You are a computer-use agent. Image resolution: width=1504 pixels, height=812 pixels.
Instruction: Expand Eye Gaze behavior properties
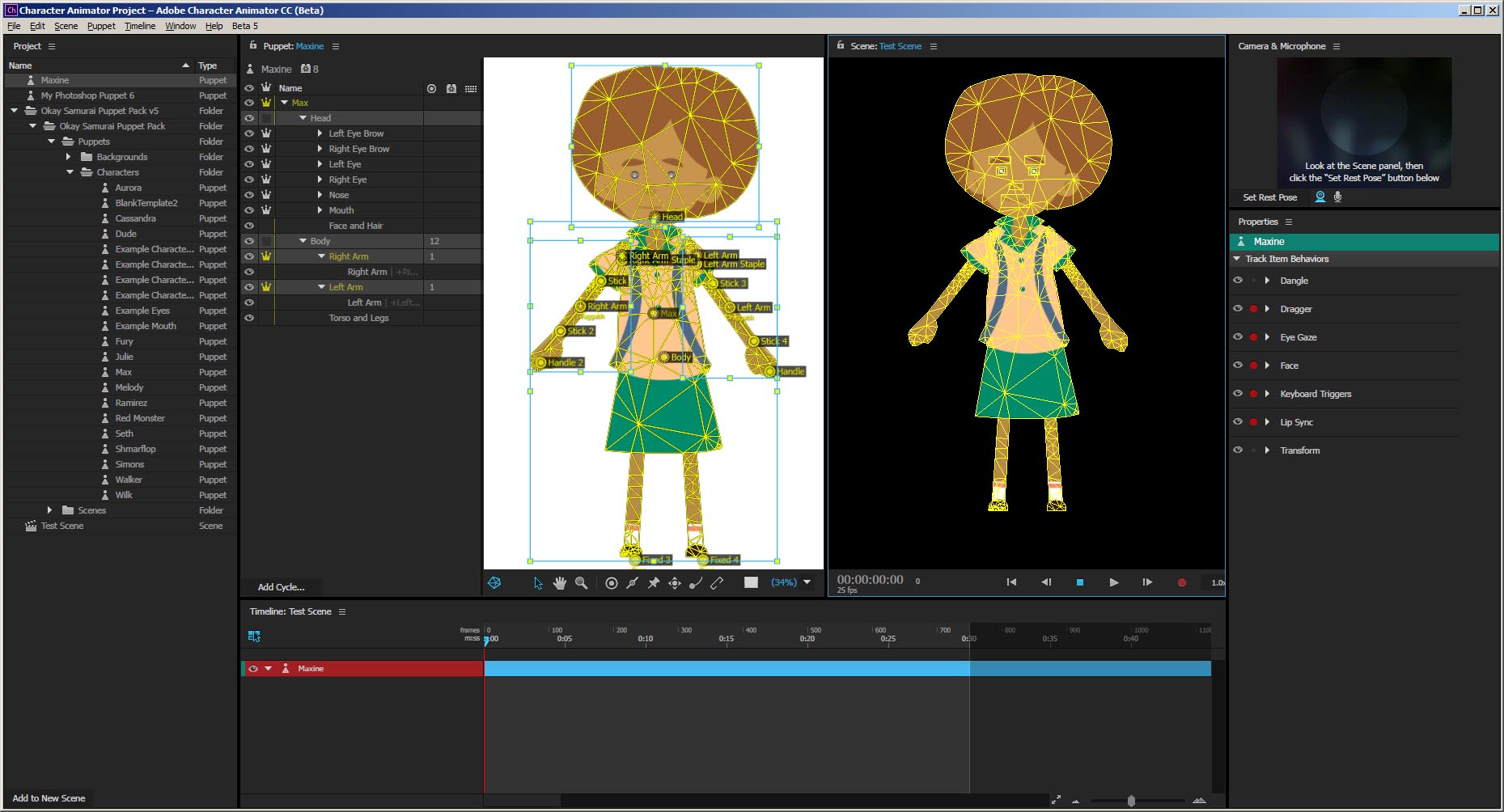(1267, 337)
